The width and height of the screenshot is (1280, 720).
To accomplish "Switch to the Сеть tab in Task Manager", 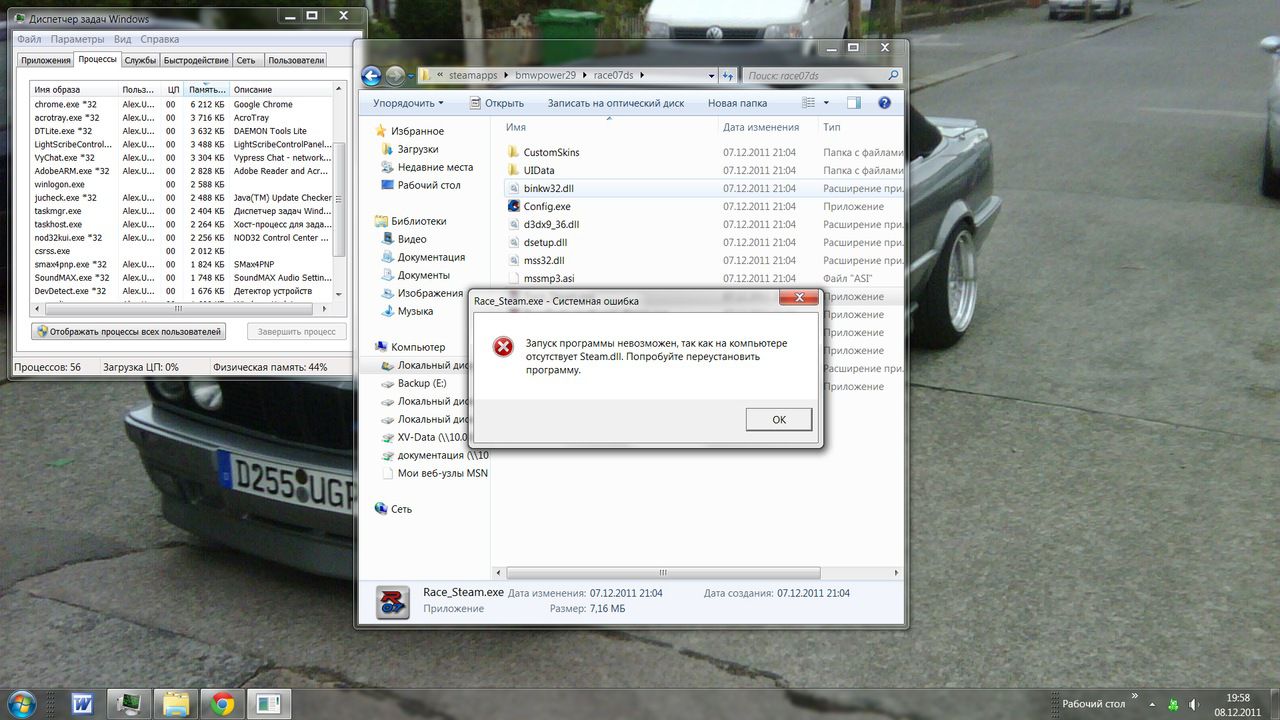I will [246, 60].
